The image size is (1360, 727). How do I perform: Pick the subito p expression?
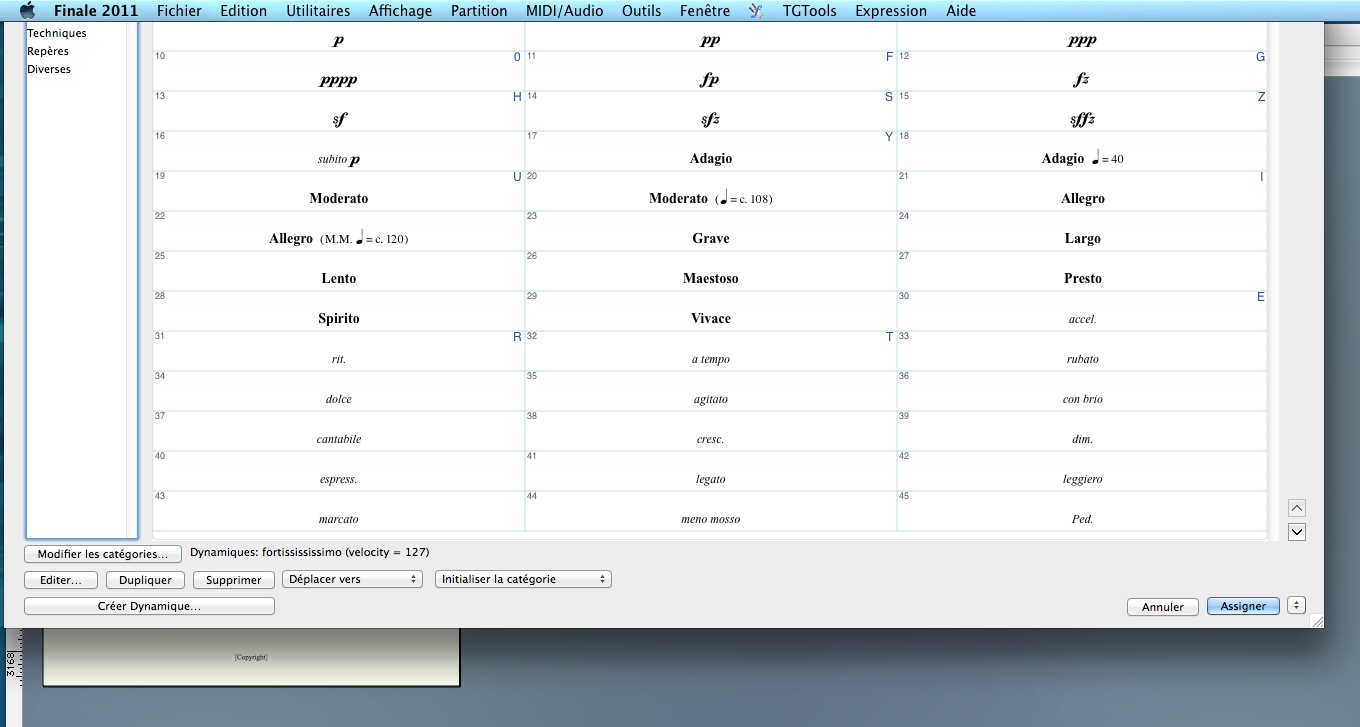338,159
